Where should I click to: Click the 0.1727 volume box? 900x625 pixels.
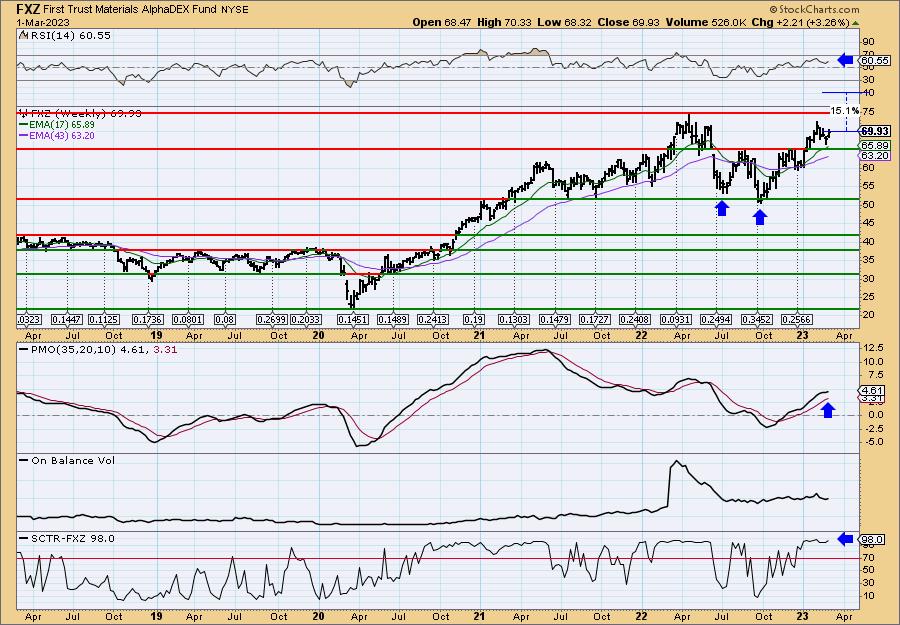pyautogui.click(x=595, y=319)
